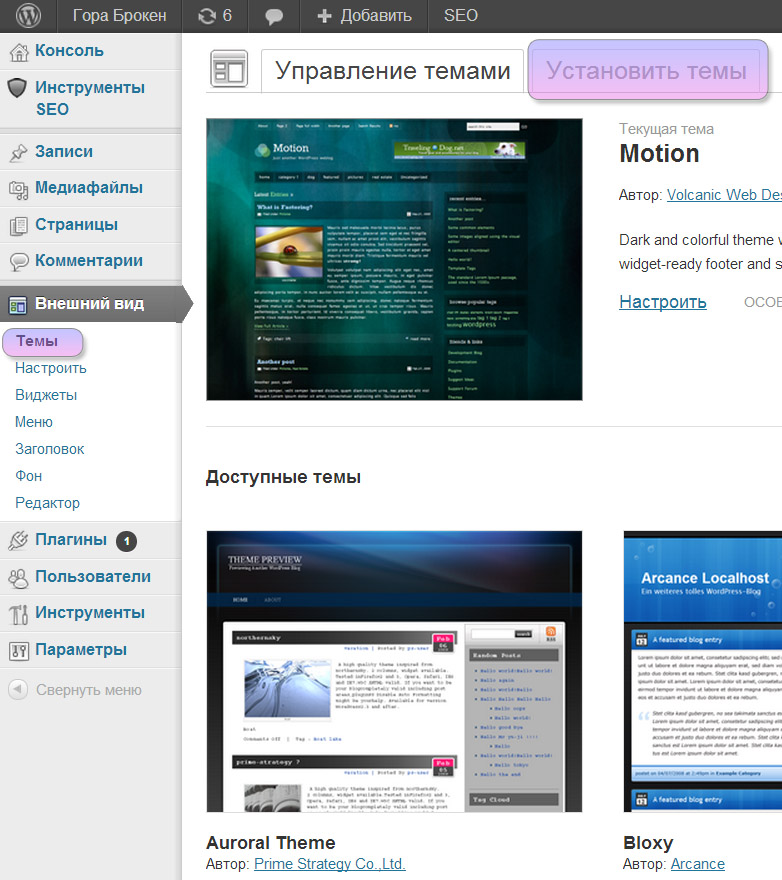
Task: Collapse sidebar via Свернуть меню
Action: 89,690
